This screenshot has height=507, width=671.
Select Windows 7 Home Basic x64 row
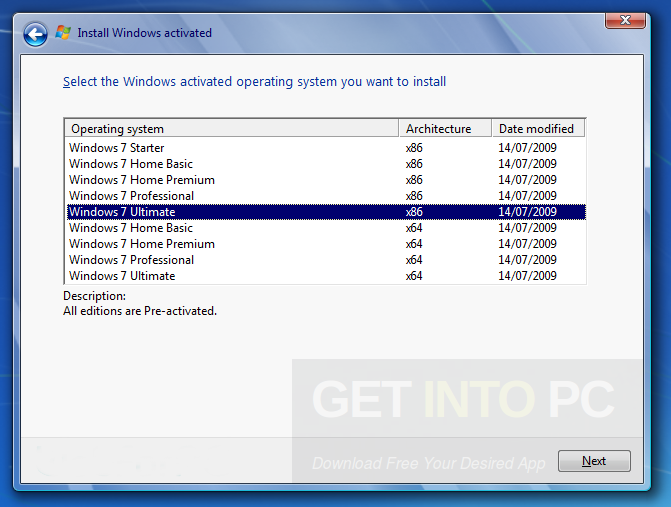tap(326, 228)
